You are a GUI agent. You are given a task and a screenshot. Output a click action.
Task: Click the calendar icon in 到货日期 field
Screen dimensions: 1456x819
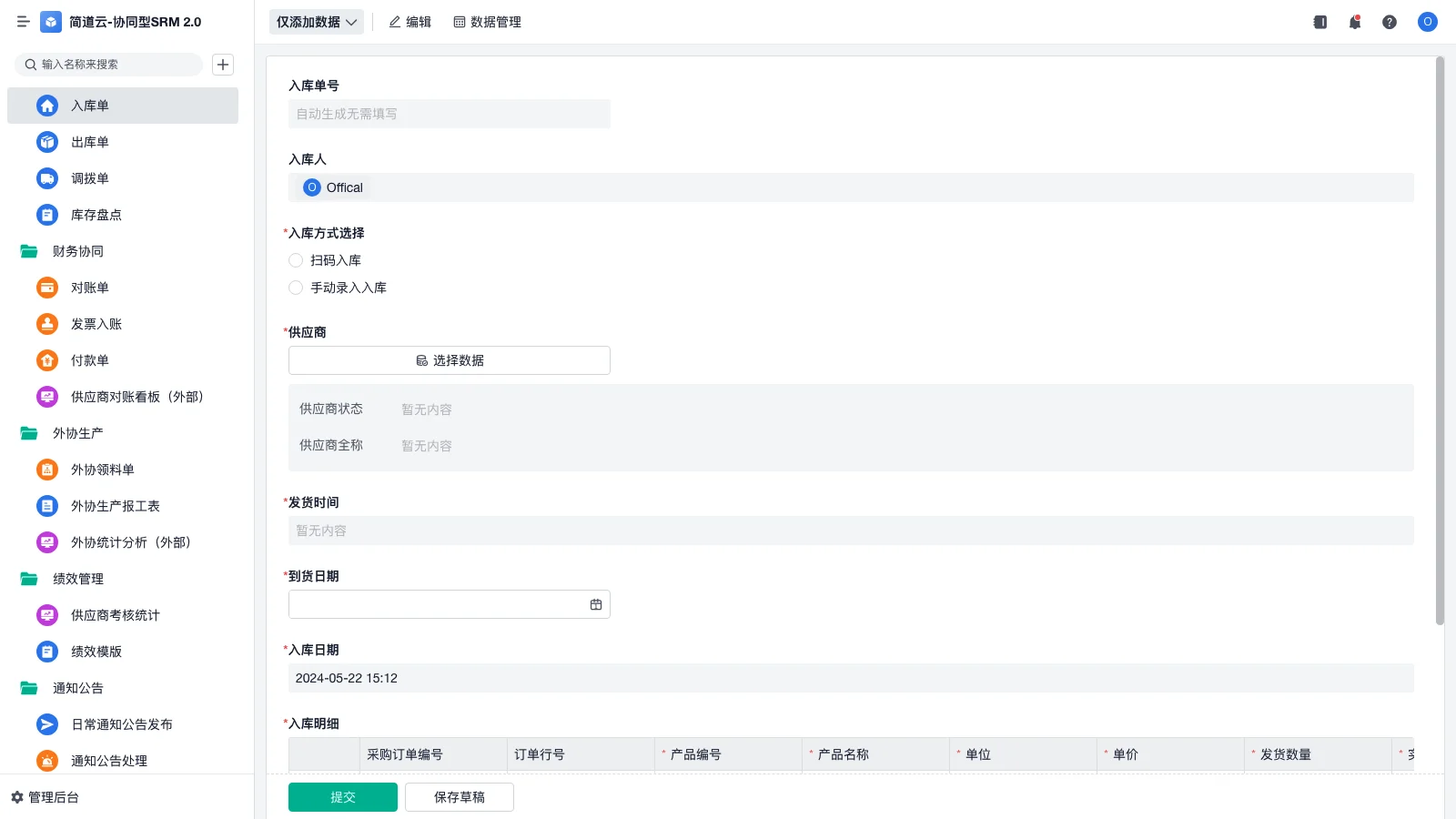click(x=596, y=604)
